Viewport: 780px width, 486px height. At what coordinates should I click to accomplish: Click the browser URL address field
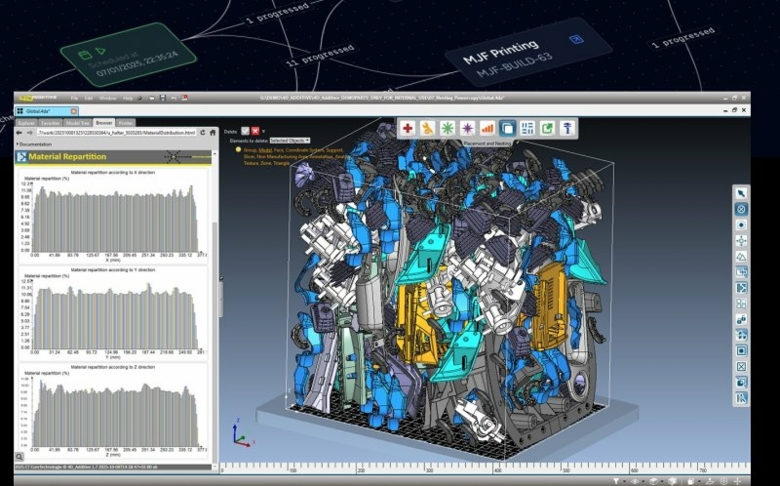[x=116, y=133]
